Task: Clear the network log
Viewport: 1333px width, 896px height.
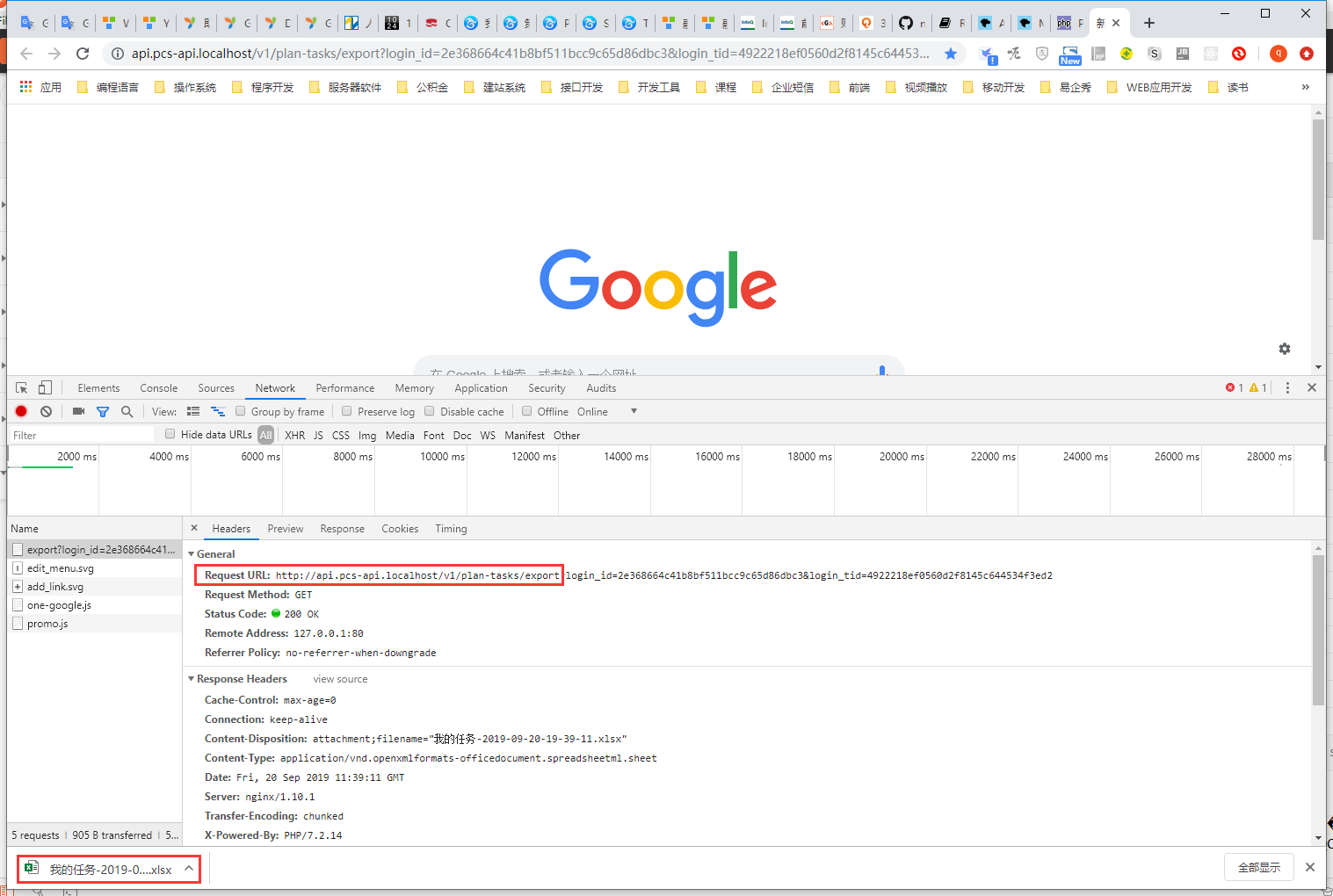Action: click(46, 411)
